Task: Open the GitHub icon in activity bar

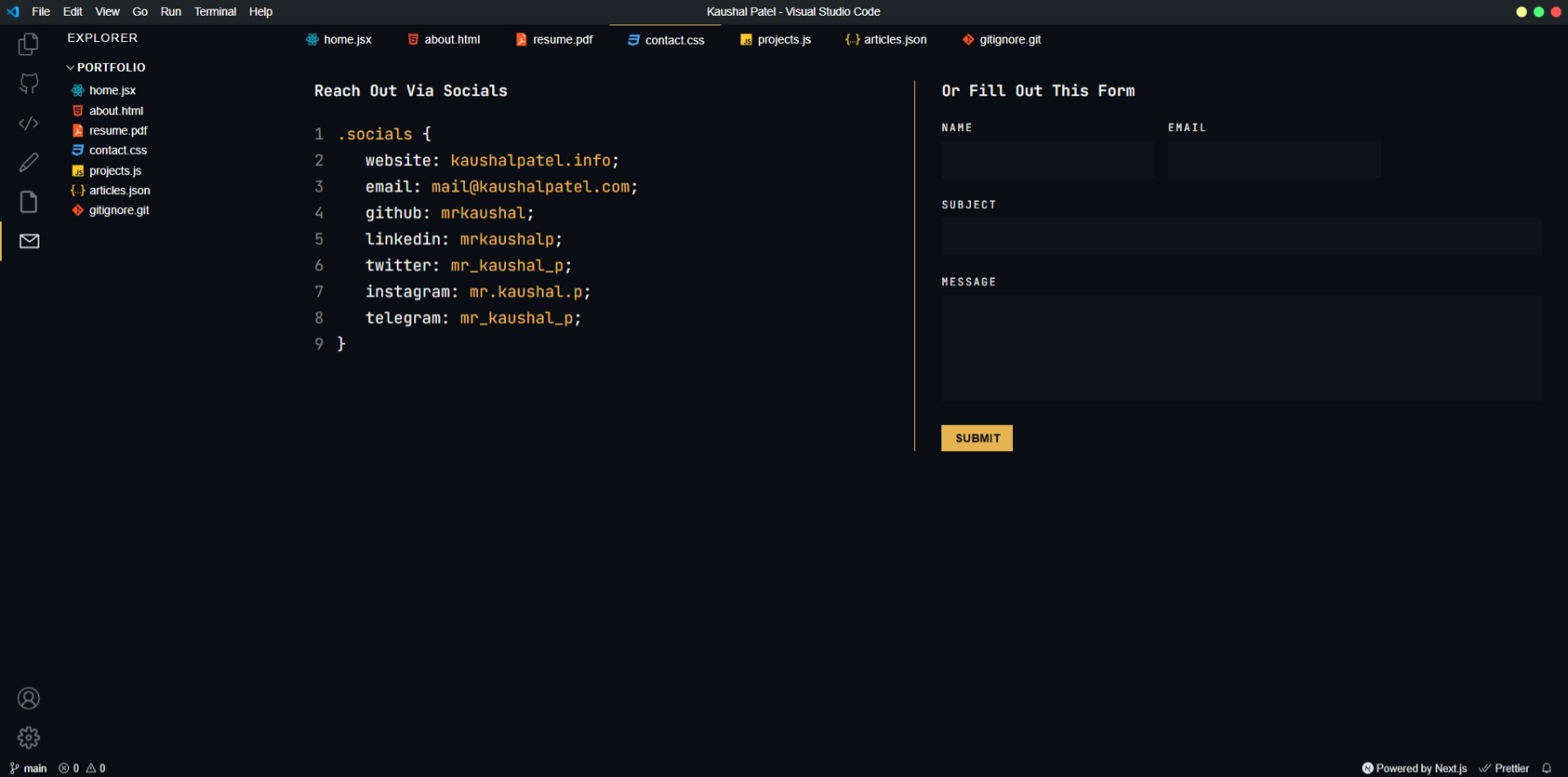Action: (x=29, y=84)
